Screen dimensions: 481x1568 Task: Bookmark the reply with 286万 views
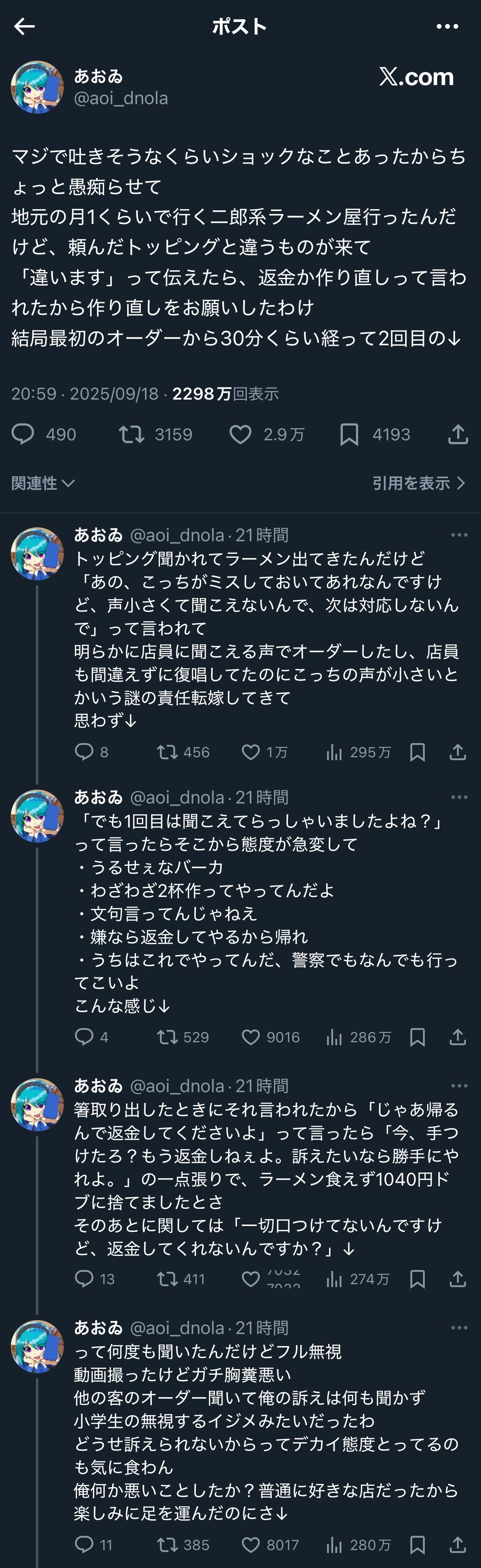417,1037
